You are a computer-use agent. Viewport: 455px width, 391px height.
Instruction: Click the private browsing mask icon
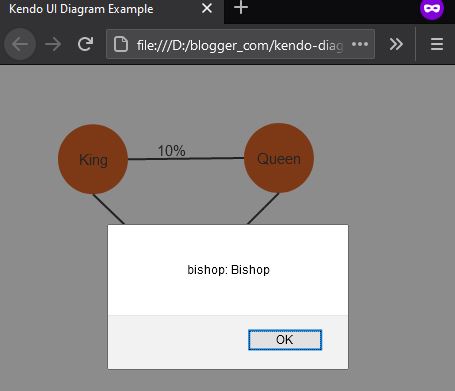[x=432, y=8]
